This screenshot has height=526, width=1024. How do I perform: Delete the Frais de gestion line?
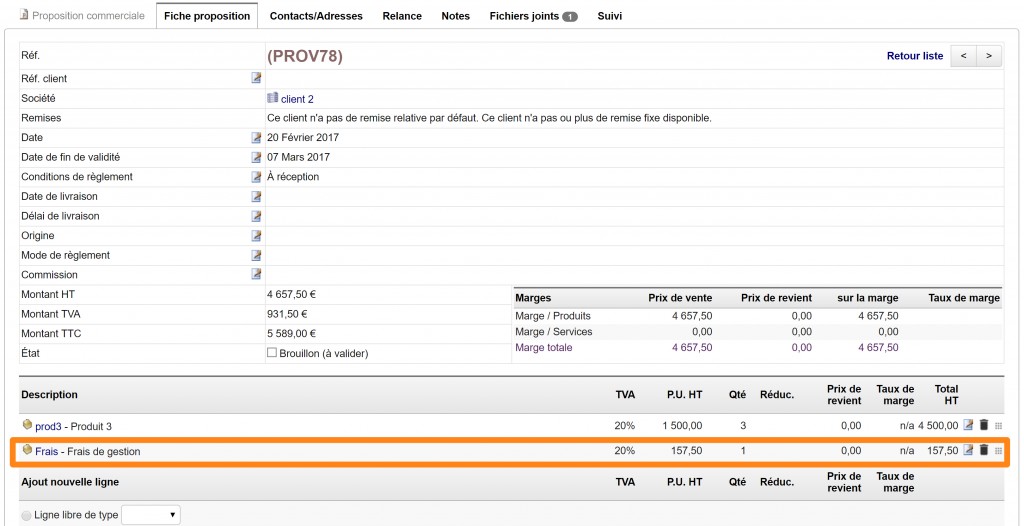pos(984,450)
